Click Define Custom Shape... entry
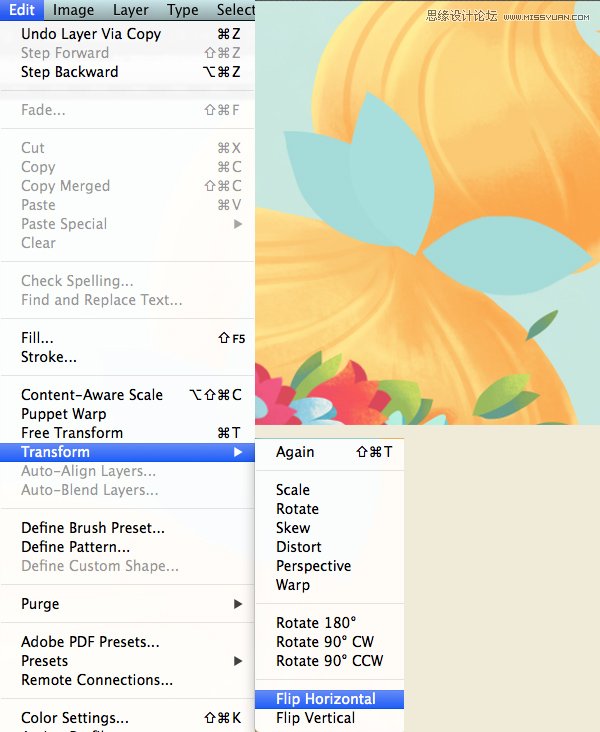600x732 pixels. pos(127,566)
